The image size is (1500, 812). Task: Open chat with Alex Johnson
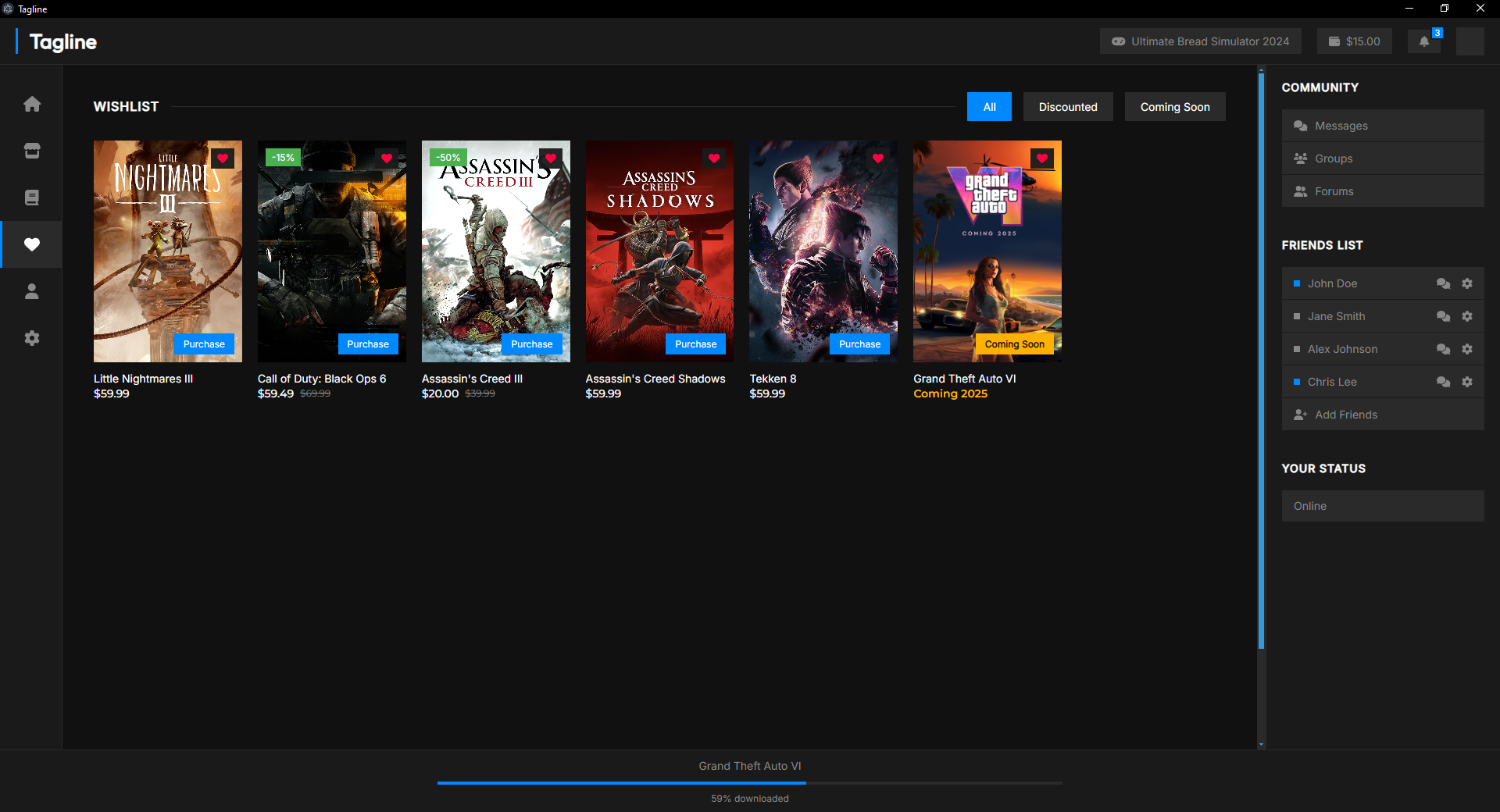coord(1443,349)
